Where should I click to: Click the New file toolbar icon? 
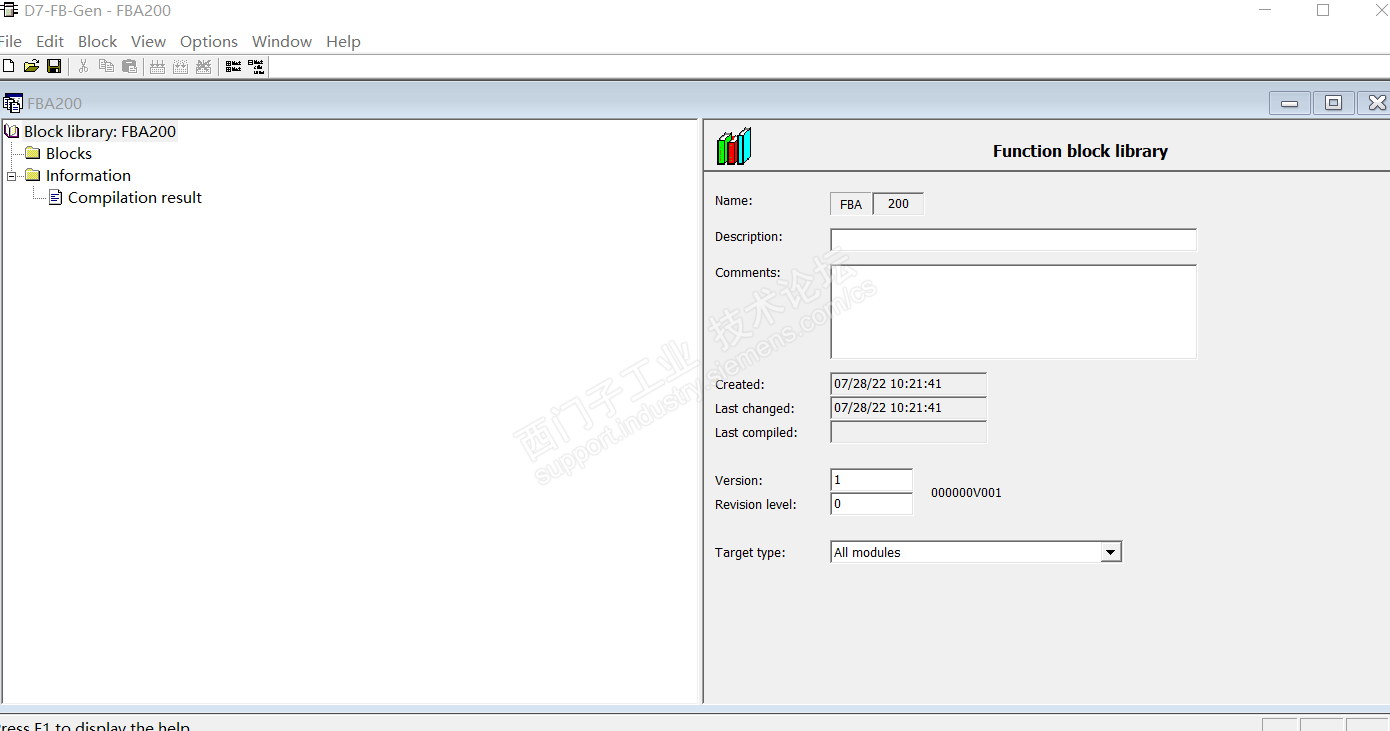9,66
